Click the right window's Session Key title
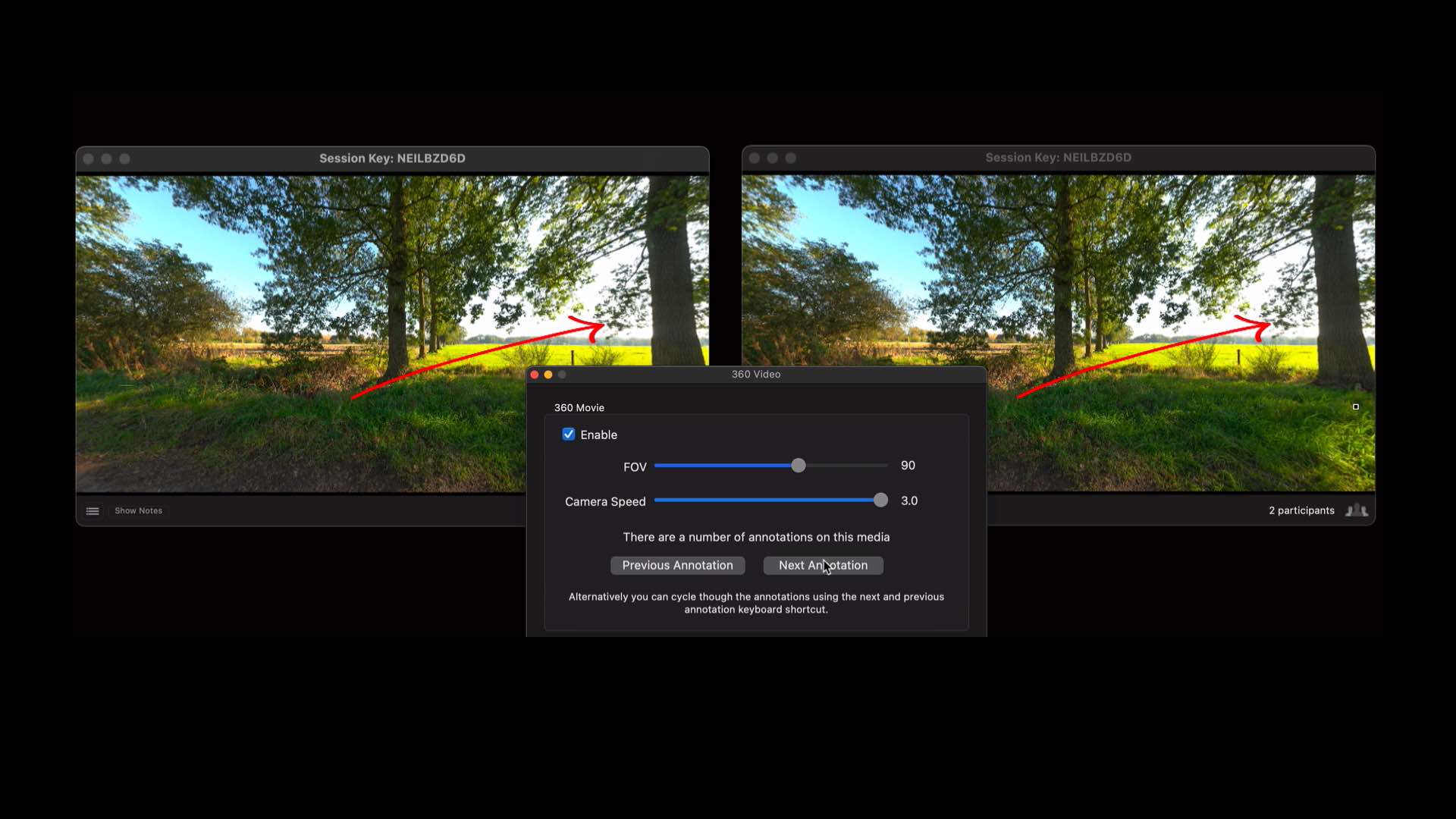The image size is (1456, 819). click(x=1059, y=158)
